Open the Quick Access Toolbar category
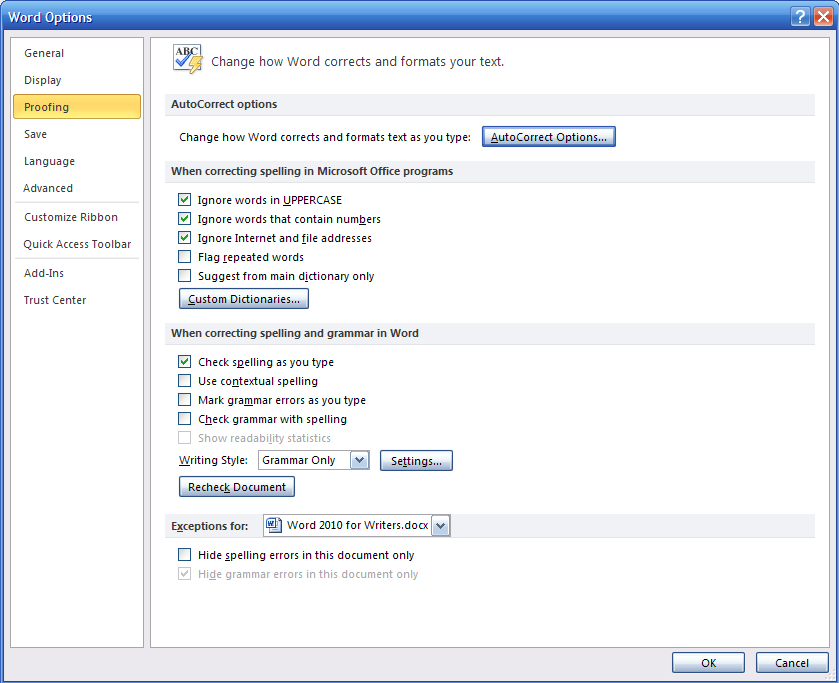Viewport: 839px width, 683px height. (77, 244)
